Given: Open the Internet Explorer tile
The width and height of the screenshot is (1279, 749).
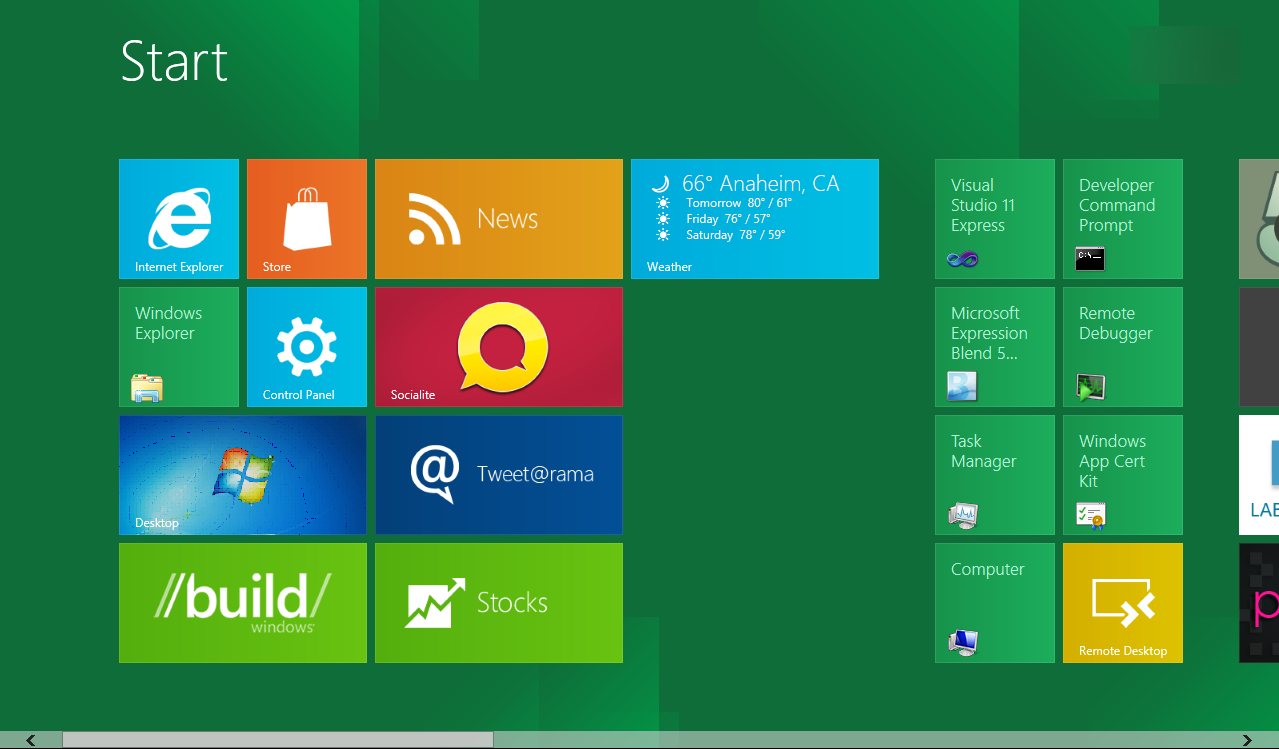Looking at the screenshot, I should [179, 219].
